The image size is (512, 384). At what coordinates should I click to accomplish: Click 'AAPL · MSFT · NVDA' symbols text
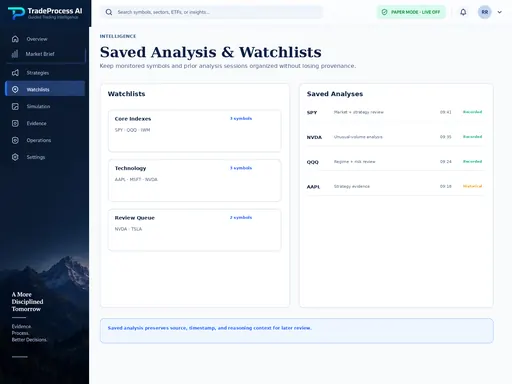136,179
